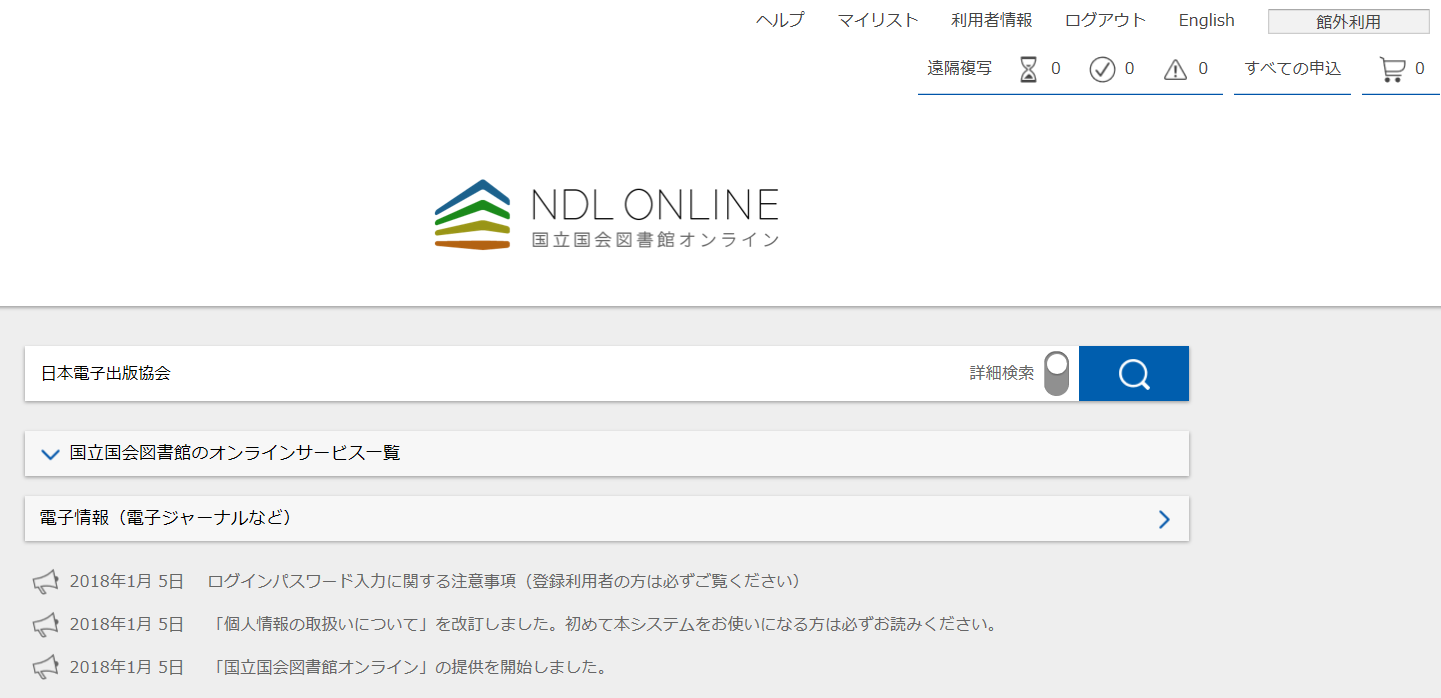This screenshot has height=698, width=1441.
Task: Open the すべての申込 requests link
Action: (x=1292, y=69)
